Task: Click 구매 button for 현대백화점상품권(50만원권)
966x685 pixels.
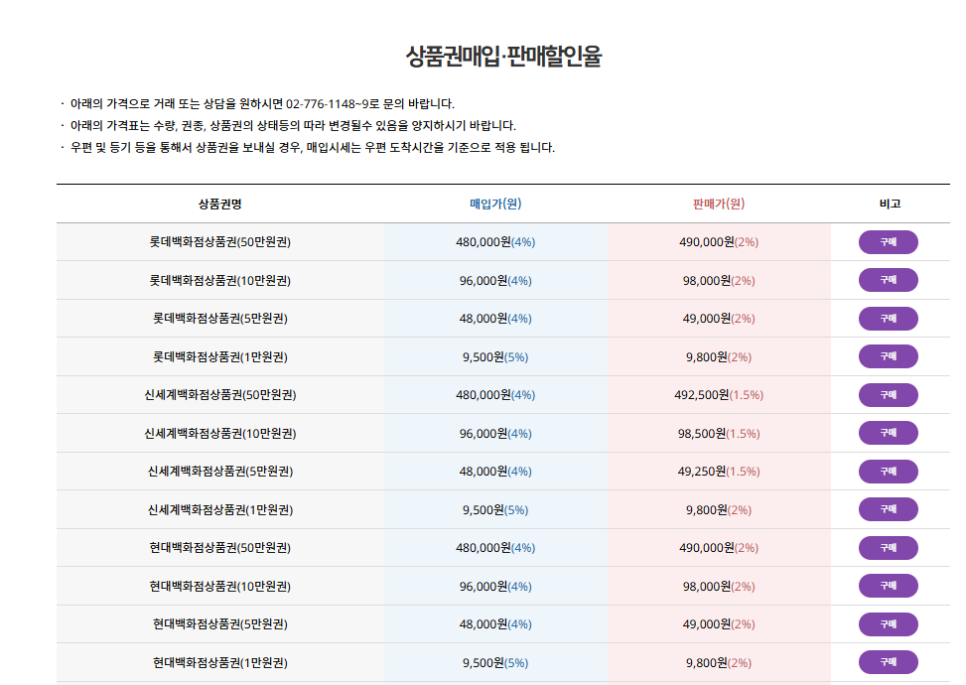Action: tap(888, 548)
